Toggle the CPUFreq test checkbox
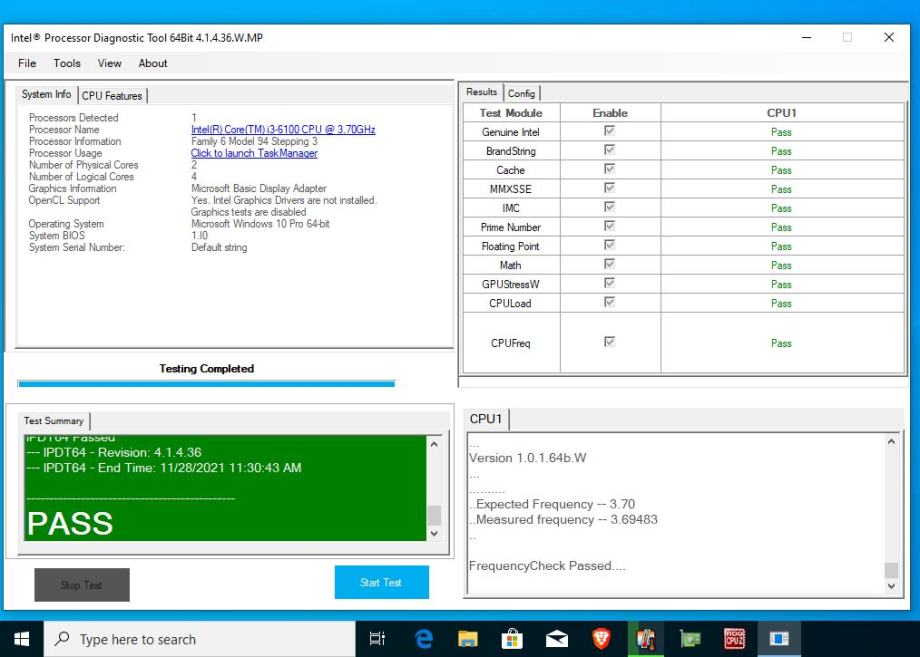Image resolution: width=920 pixels, height=657 pixels. [x=610, y=341]
